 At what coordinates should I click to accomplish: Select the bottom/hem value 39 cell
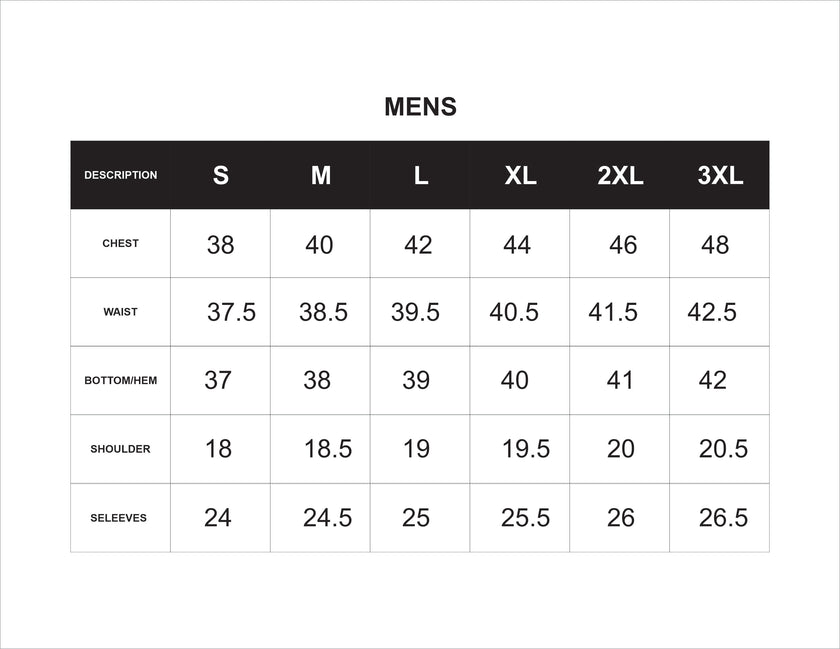[416, 380]
